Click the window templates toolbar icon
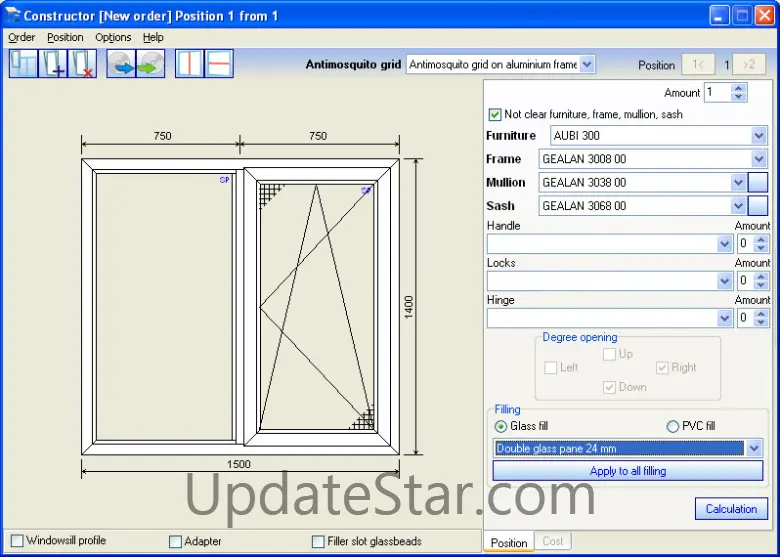The image size is (780, 557). (x=23, y=64)
